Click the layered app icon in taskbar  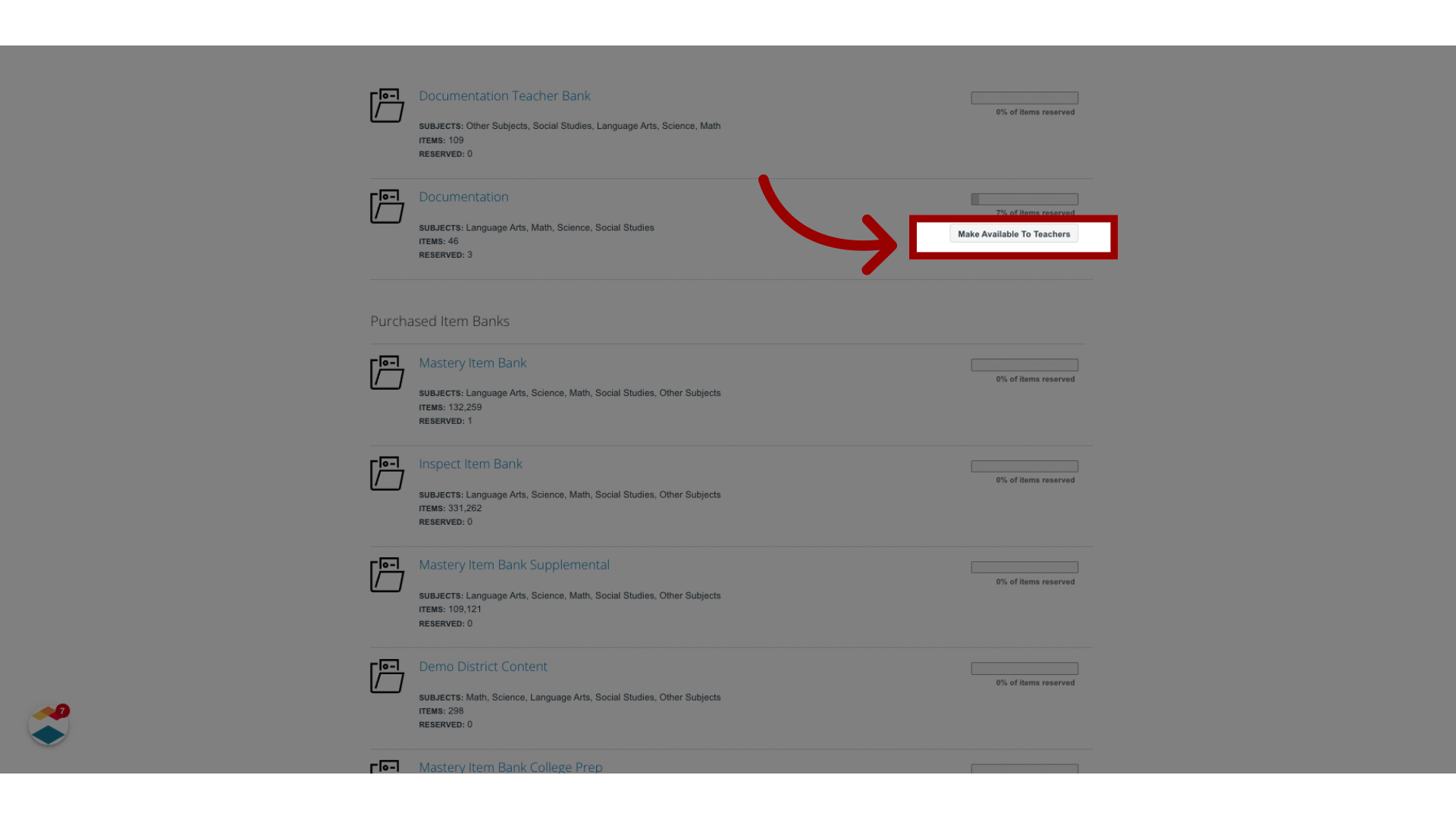coord(48,726)
